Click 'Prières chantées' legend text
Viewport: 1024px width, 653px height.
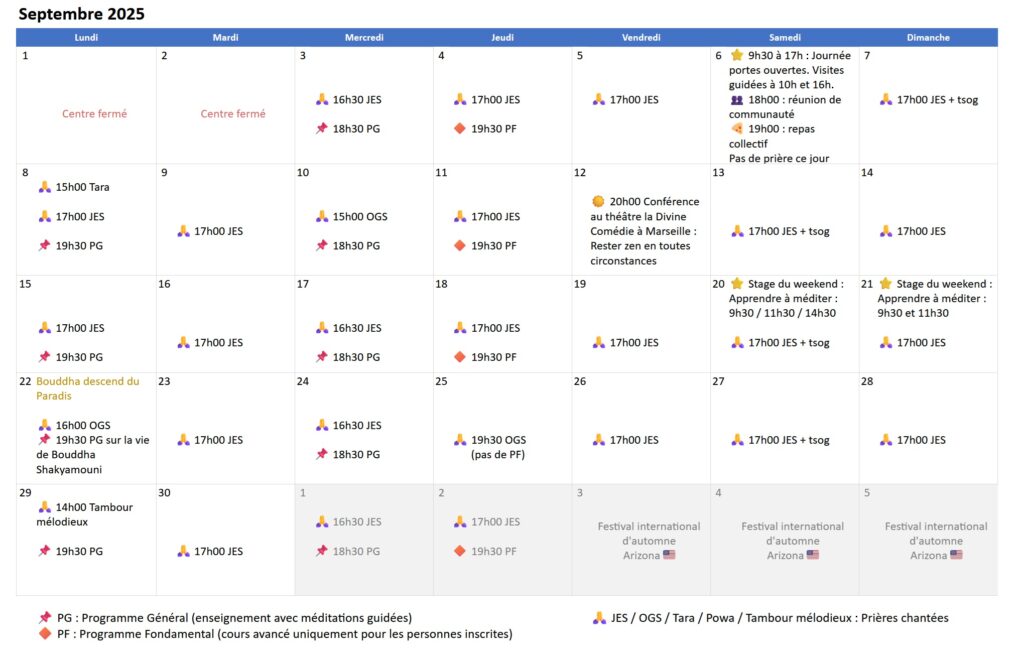click(904, 617)
